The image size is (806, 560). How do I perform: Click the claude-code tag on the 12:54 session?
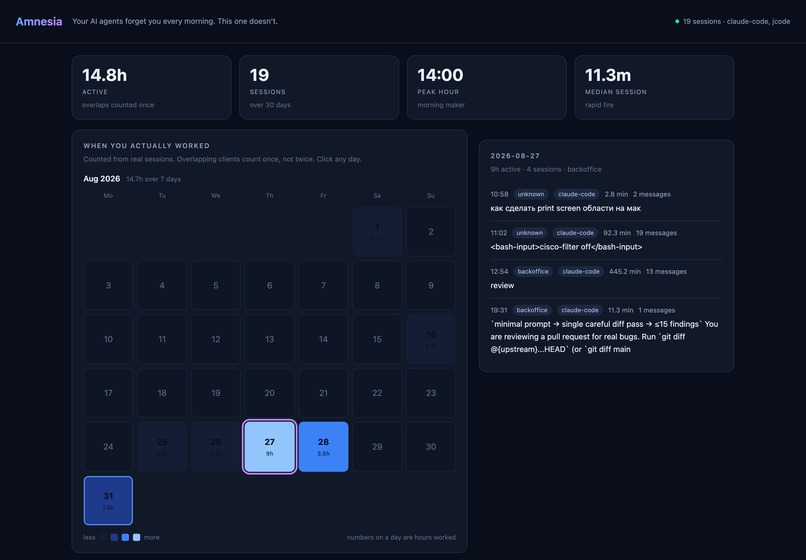tap(581, 272)
